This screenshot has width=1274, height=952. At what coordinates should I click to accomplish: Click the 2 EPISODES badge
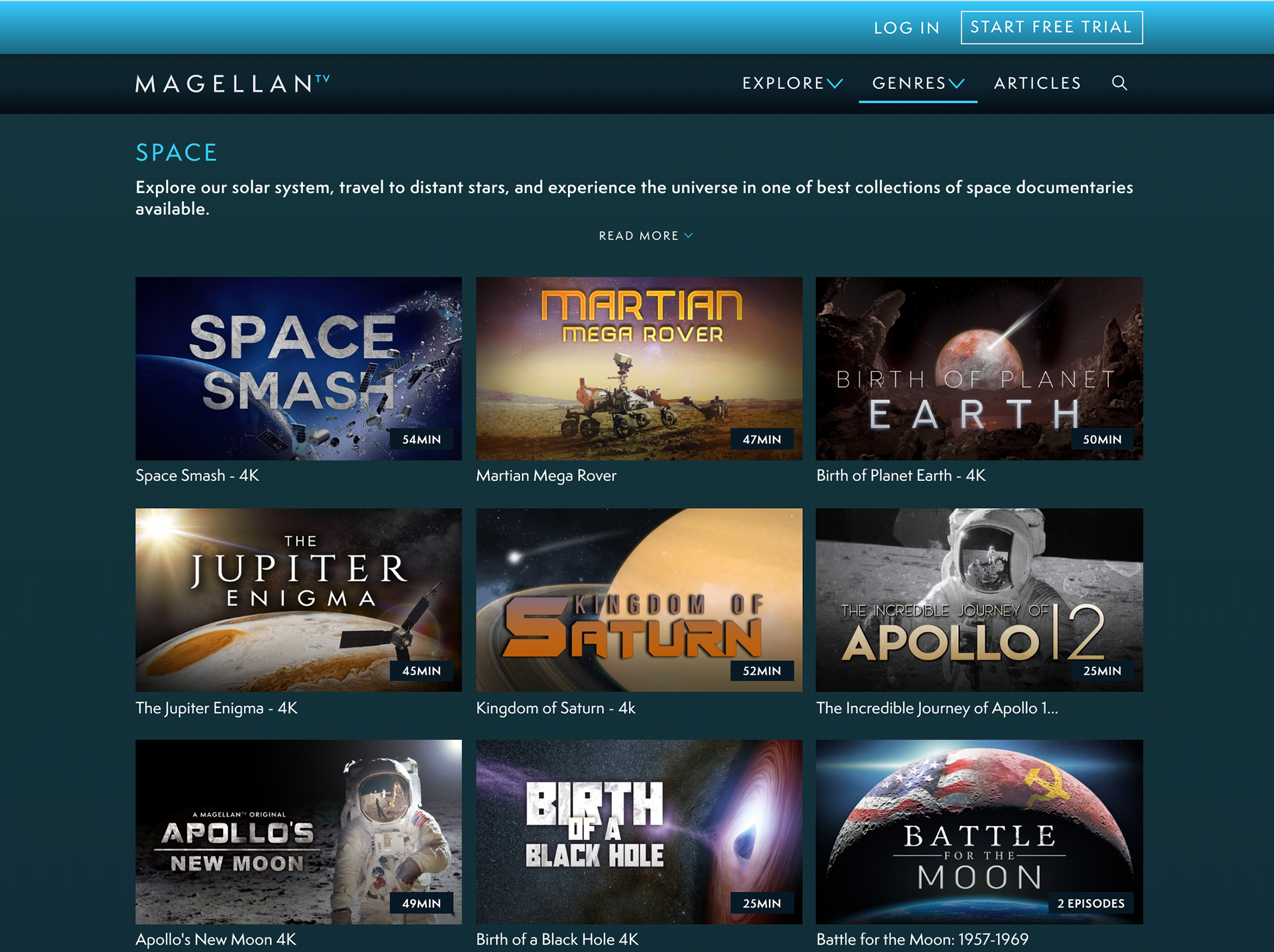click(x=1091, y=903)
